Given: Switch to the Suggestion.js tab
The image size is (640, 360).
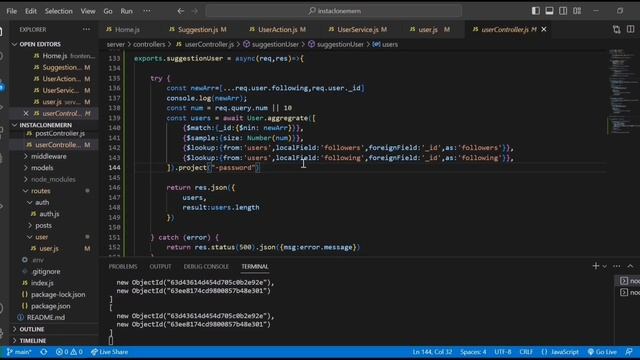Looking at the screenshot, I should point(198,29).
